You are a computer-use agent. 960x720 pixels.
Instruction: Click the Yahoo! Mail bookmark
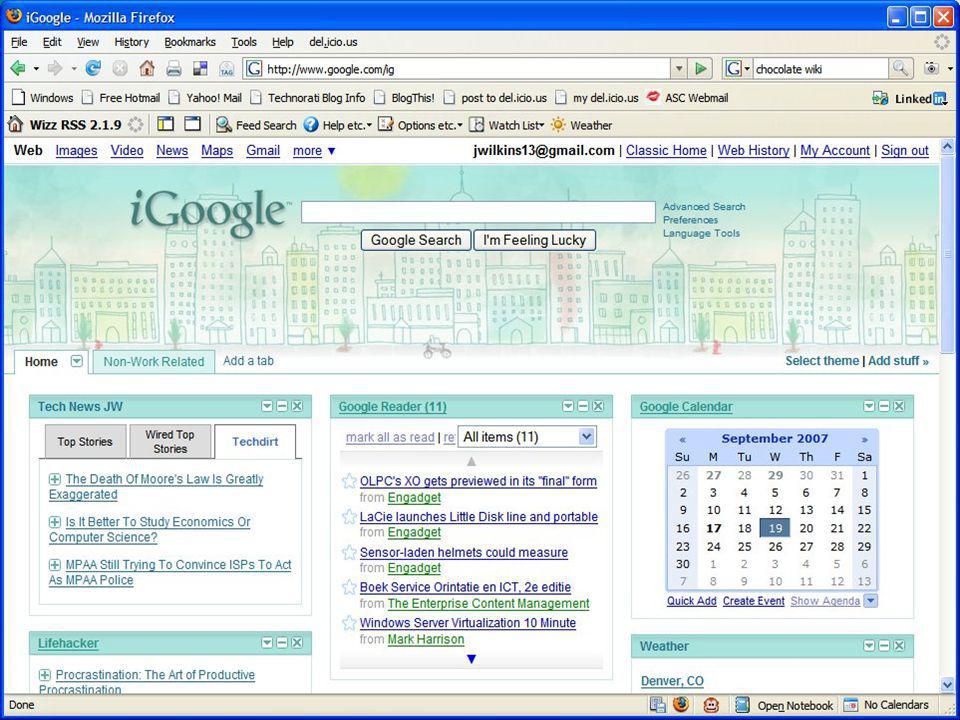pos(206,98)
